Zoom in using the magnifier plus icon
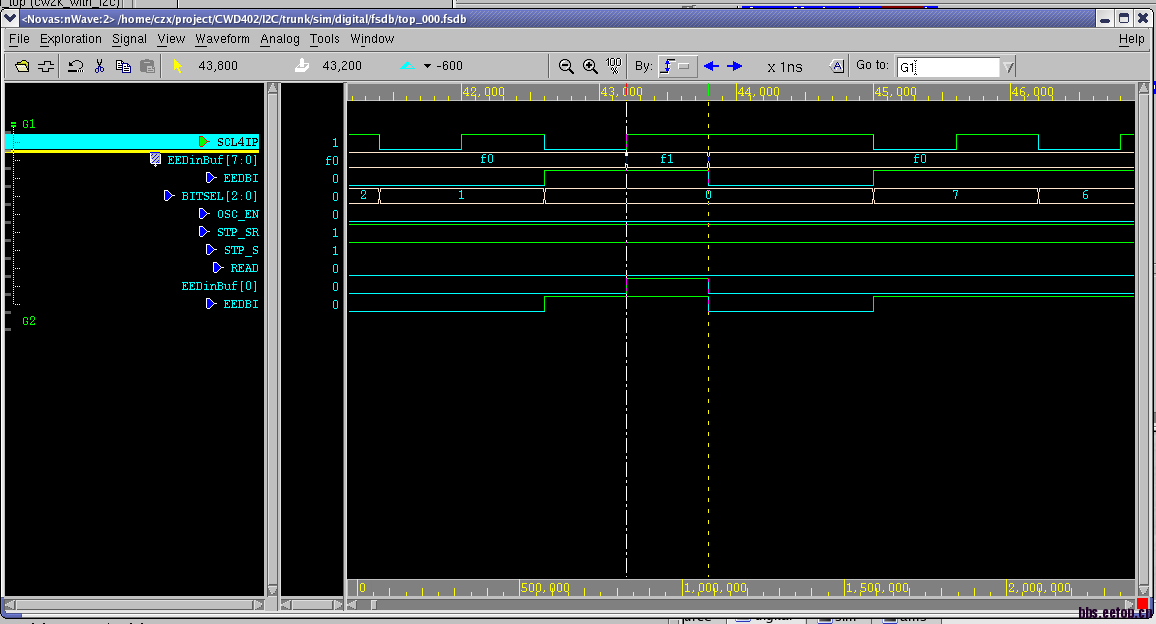 coord(590,67)
